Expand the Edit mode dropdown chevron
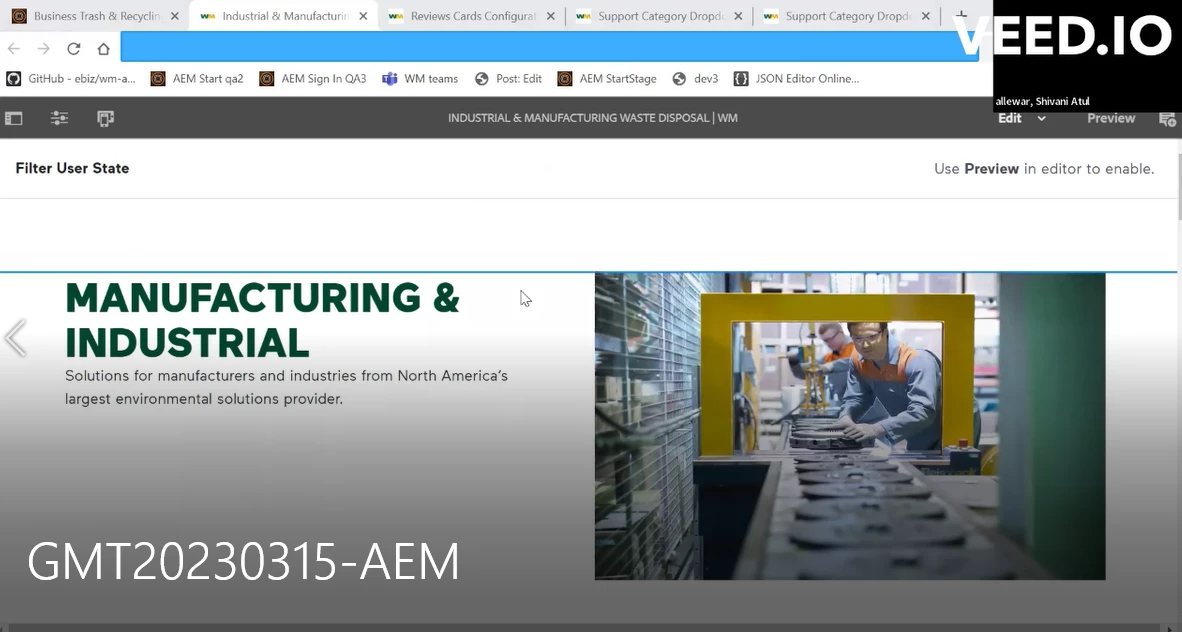The image size is (1182, 632). click(x=1041, y=118)
